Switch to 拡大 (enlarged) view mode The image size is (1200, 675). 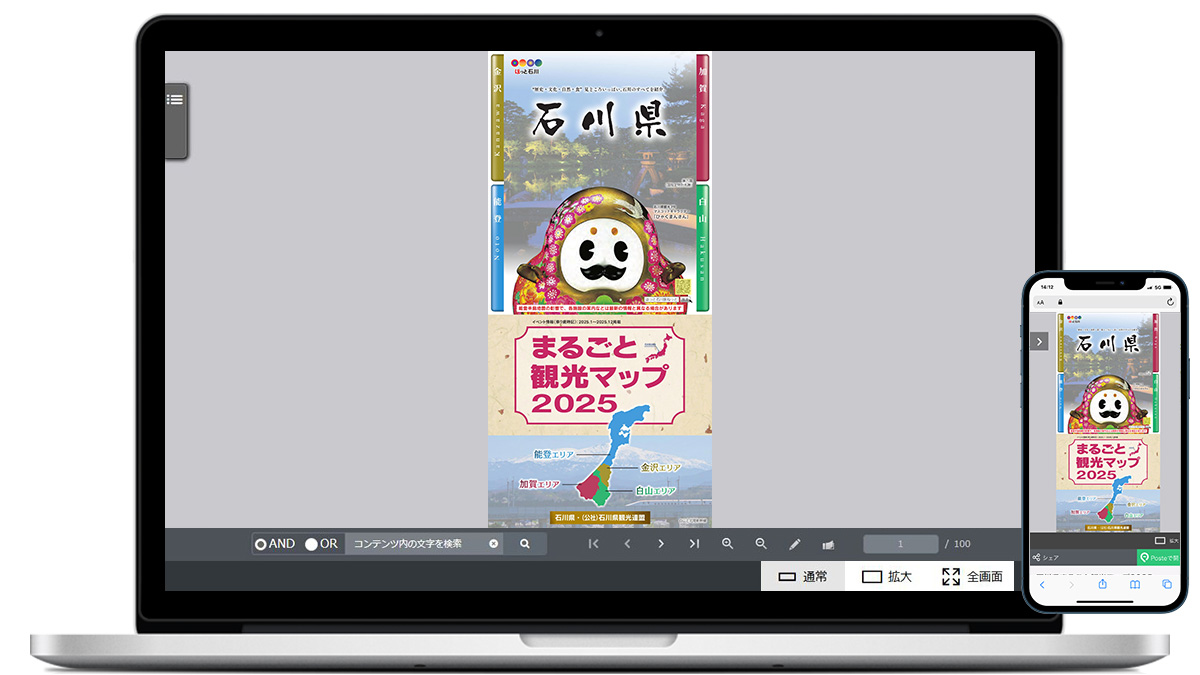[887, 576]
